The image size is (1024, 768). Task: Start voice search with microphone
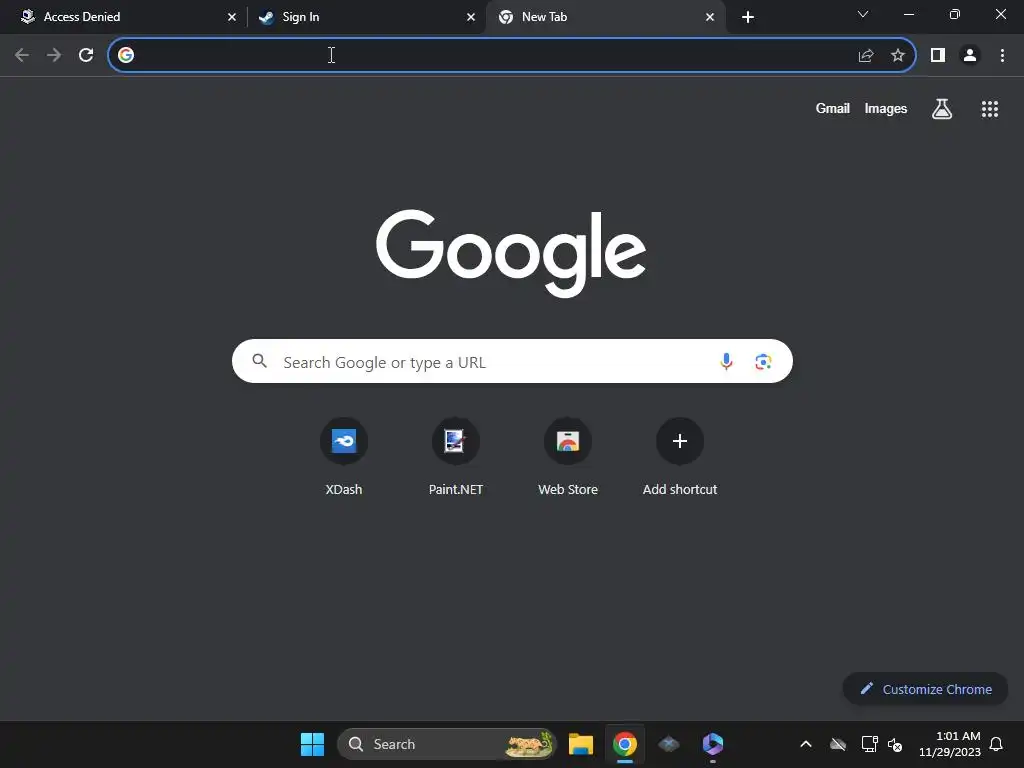(x=726, y=361)
